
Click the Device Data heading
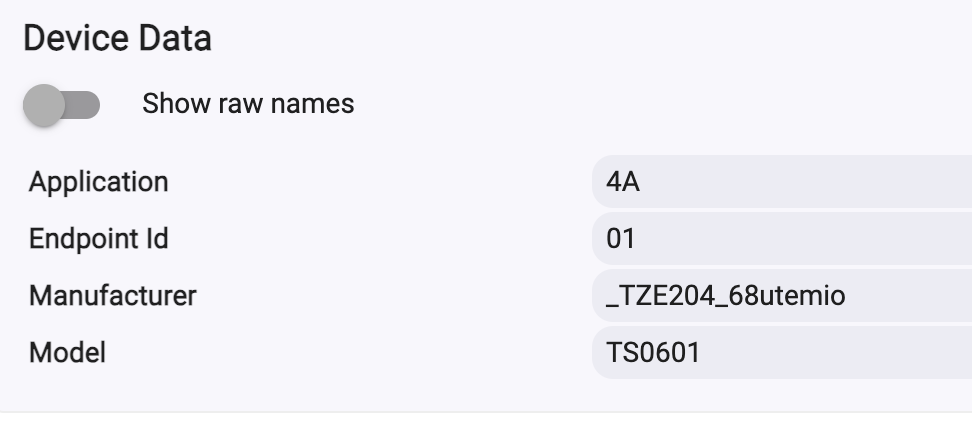click(117, 39)
